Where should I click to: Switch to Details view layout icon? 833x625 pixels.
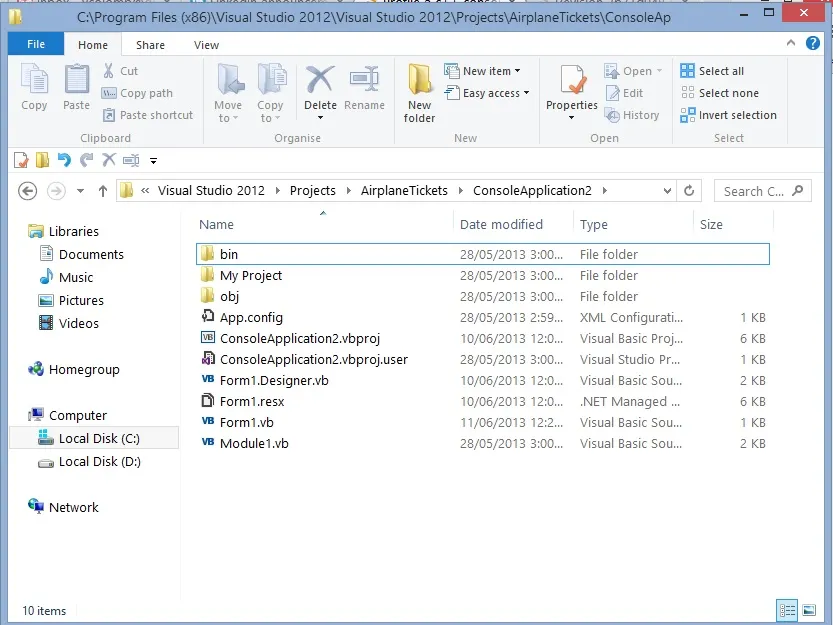point(787,610)
